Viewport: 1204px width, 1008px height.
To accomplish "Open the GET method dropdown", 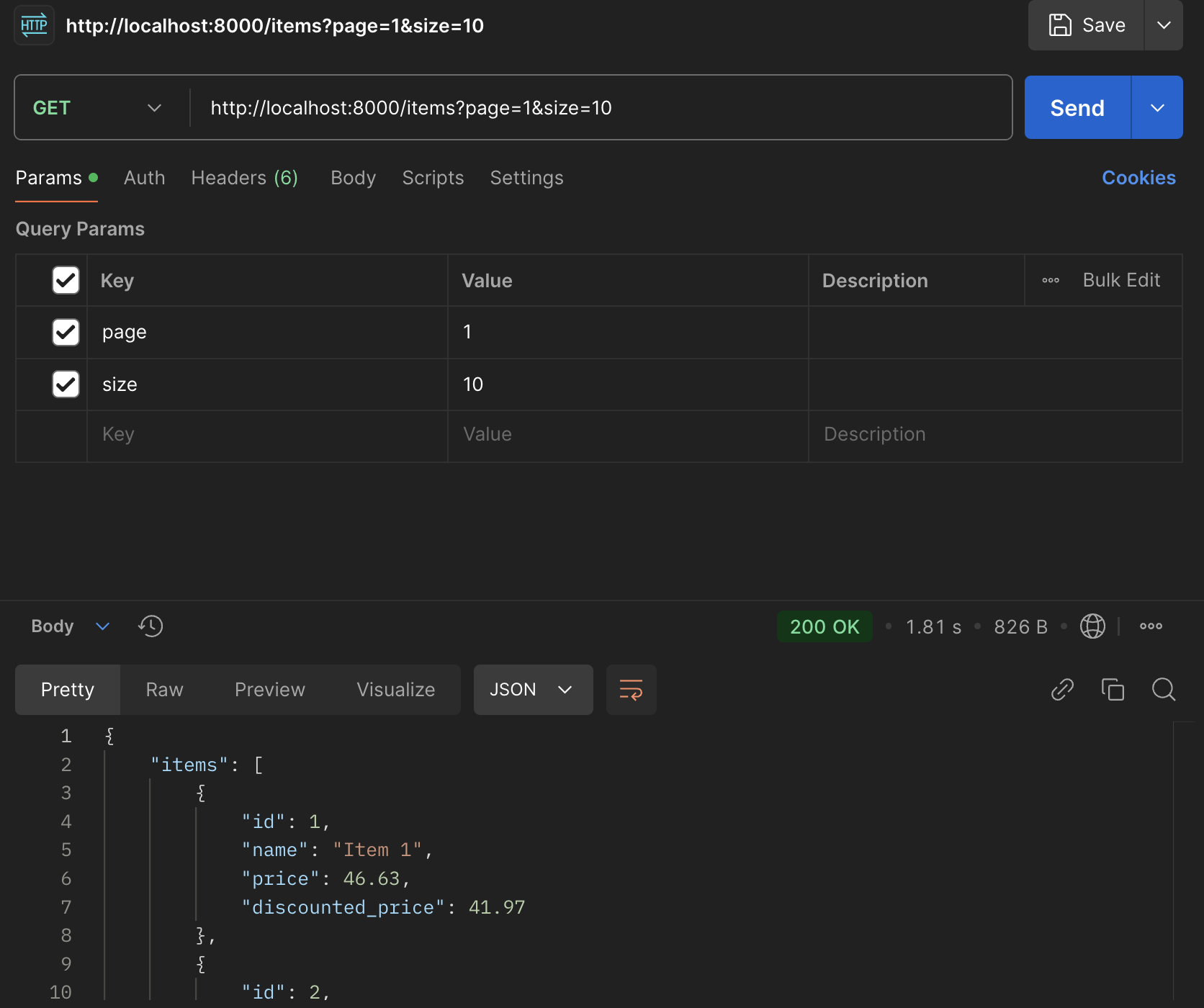I will click(97, 108).
